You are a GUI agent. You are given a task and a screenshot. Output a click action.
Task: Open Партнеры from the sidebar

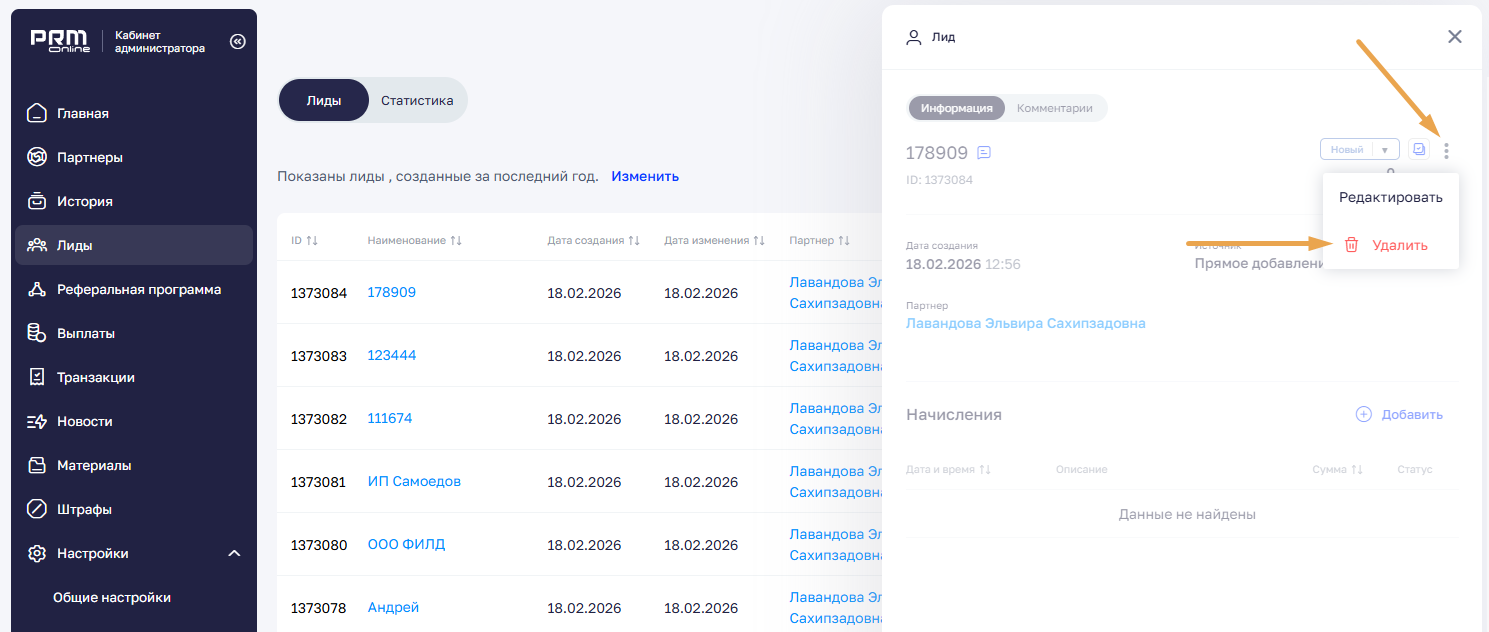point(89,157)
